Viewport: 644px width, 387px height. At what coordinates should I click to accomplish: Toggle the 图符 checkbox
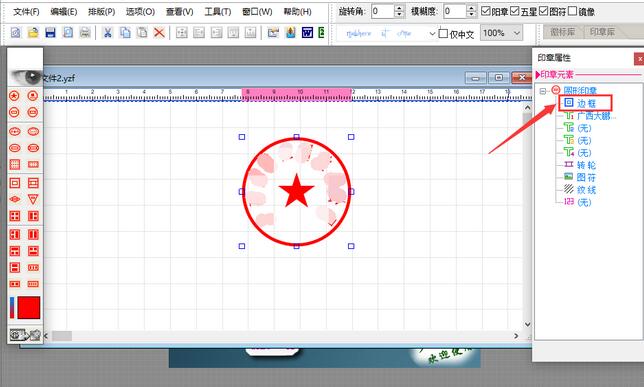[543, 11]
